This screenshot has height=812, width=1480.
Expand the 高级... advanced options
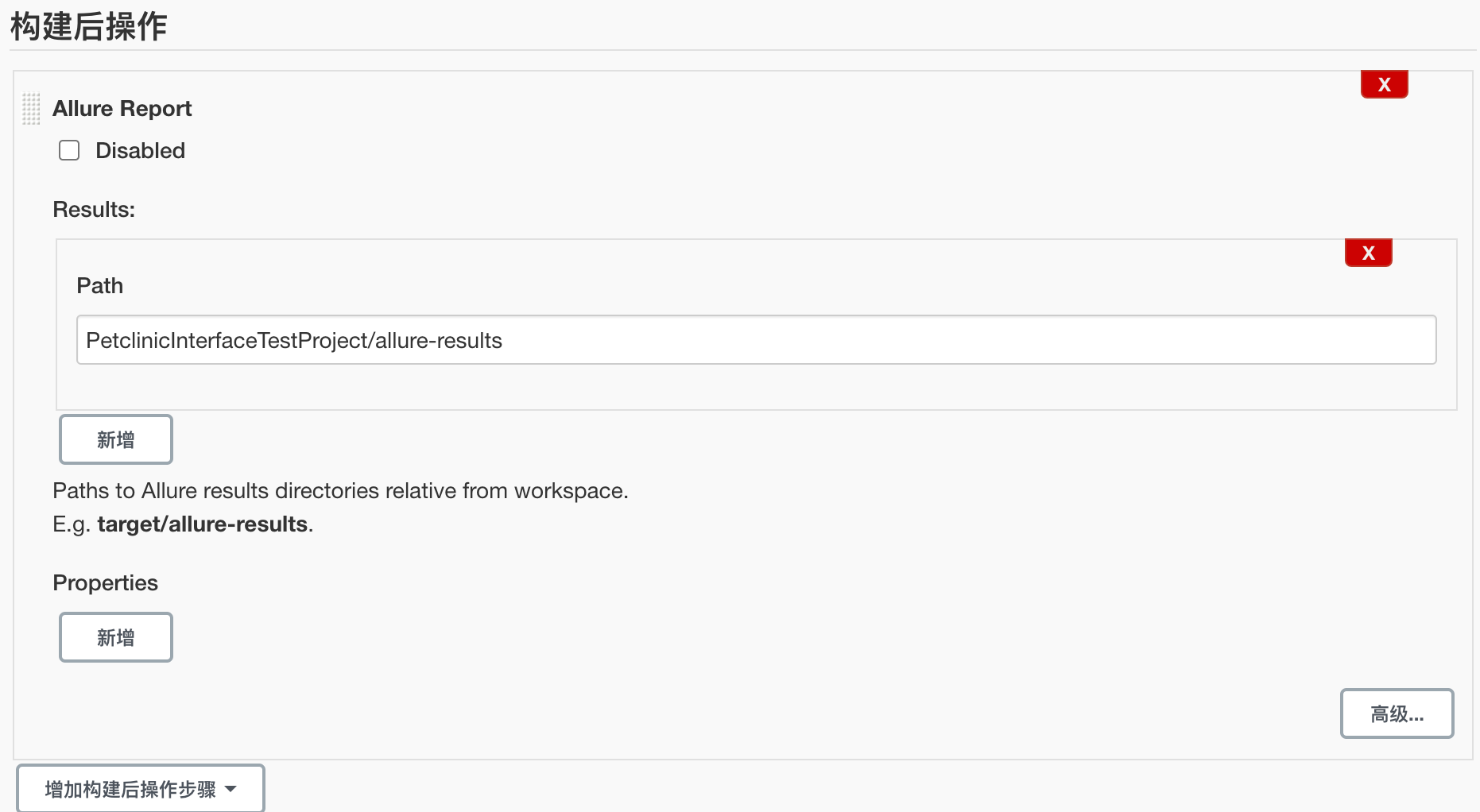1397,713
